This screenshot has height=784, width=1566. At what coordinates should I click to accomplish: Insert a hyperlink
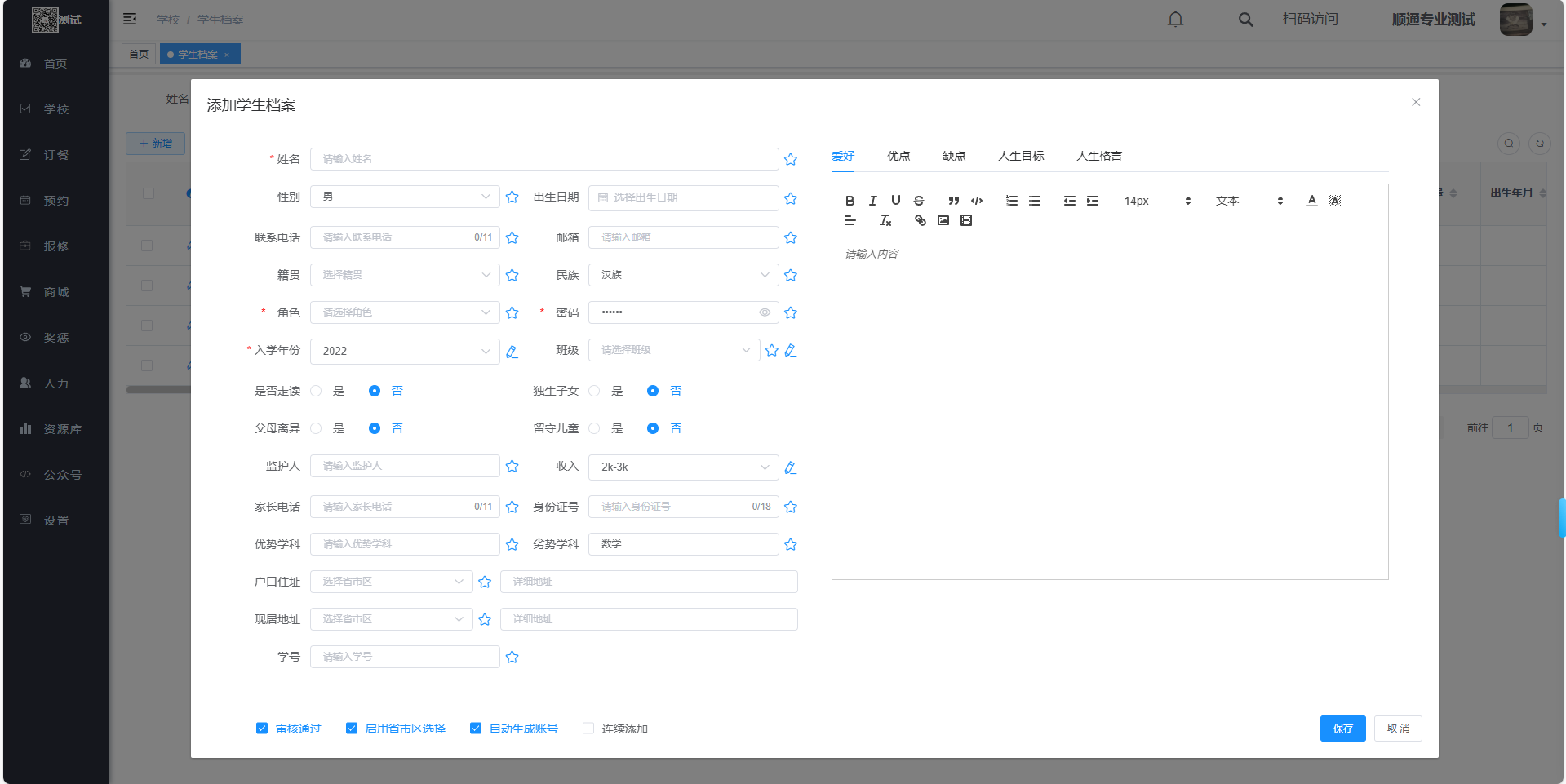click(921, 220)
